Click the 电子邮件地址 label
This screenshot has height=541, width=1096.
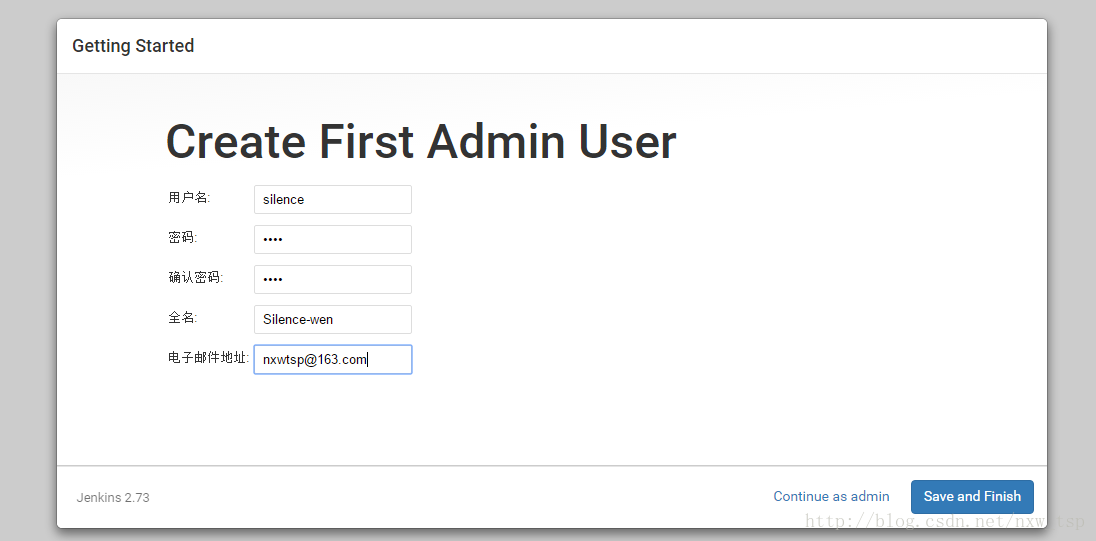[208, 358]
